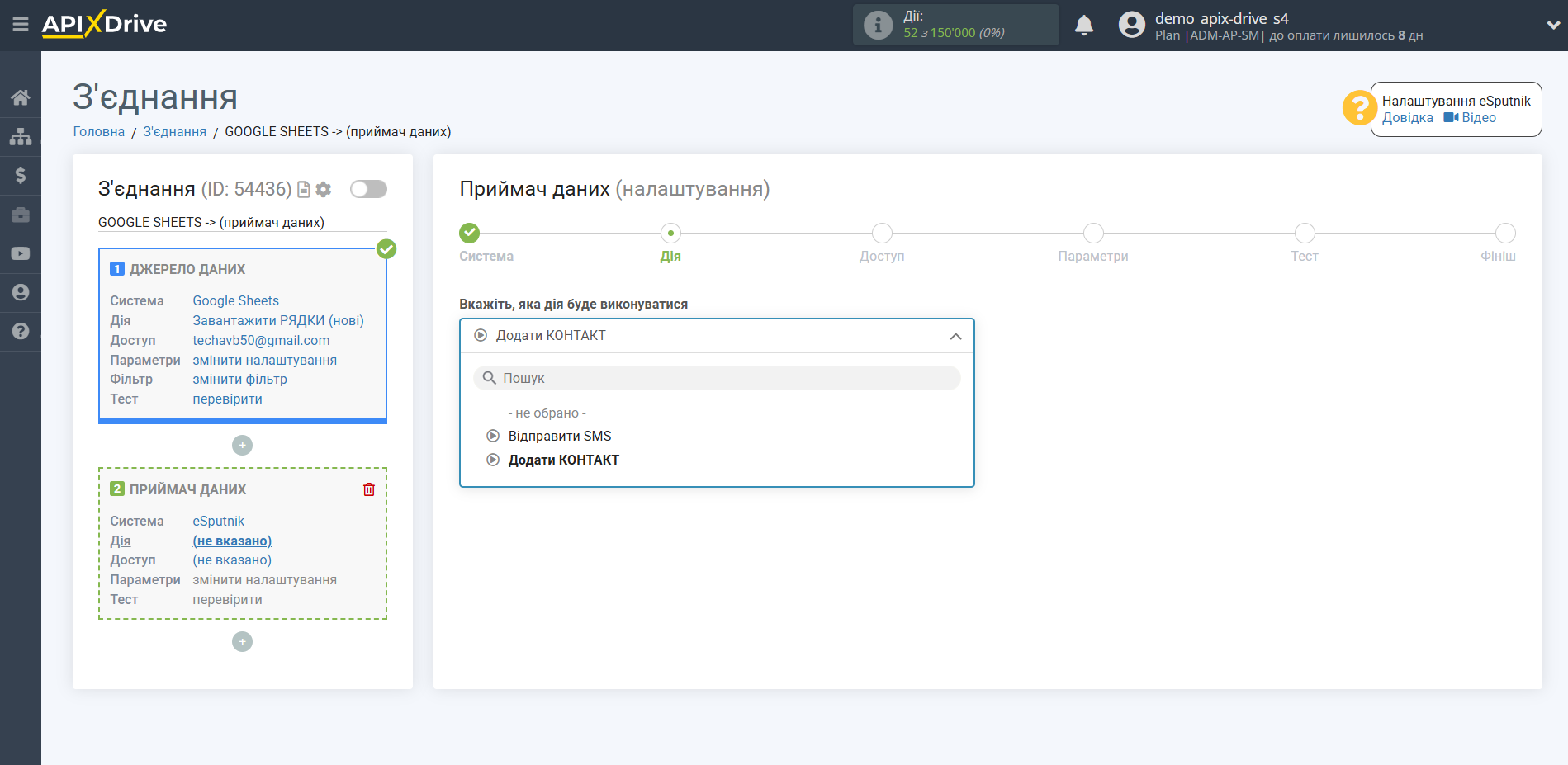Click the play icon next to 'Відправити SMS'
This screenshot has height=765, width=1568.
tap(493, 436)
